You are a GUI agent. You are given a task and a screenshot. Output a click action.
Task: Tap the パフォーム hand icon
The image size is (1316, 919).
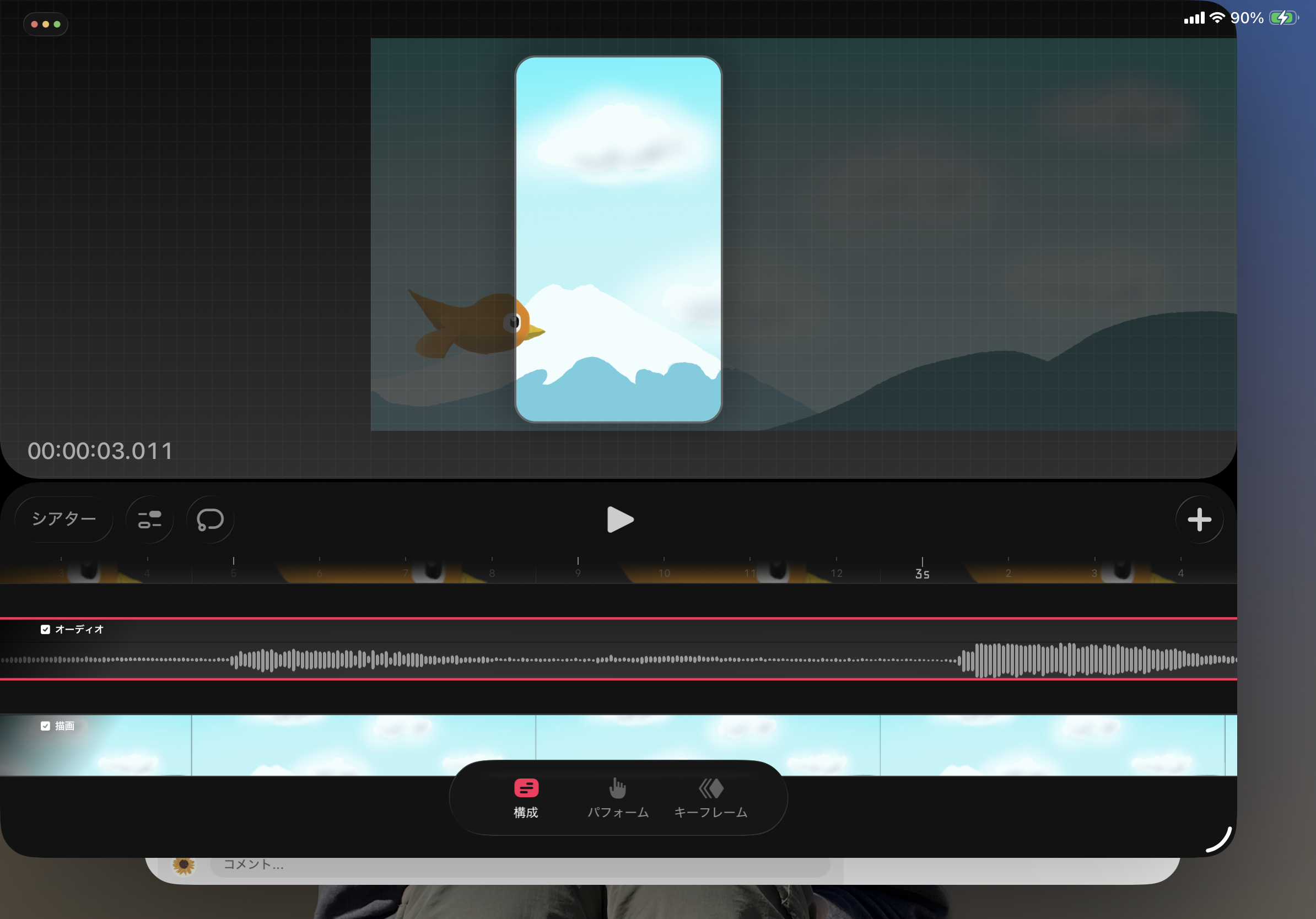[618, 788]
